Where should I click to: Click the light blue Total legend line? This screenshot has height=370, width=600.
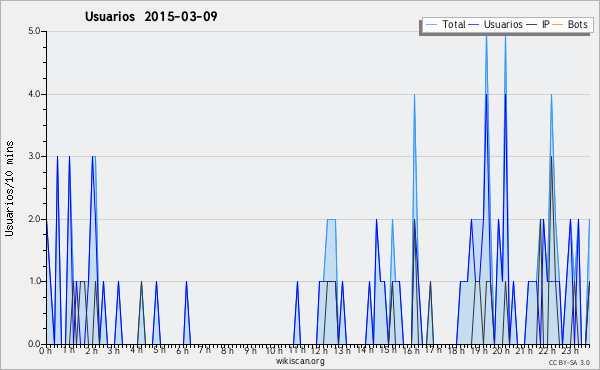[431, 25]
